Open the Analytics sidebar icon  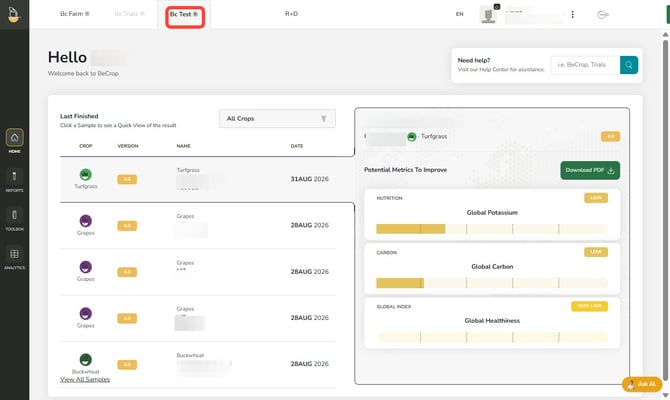15,254
